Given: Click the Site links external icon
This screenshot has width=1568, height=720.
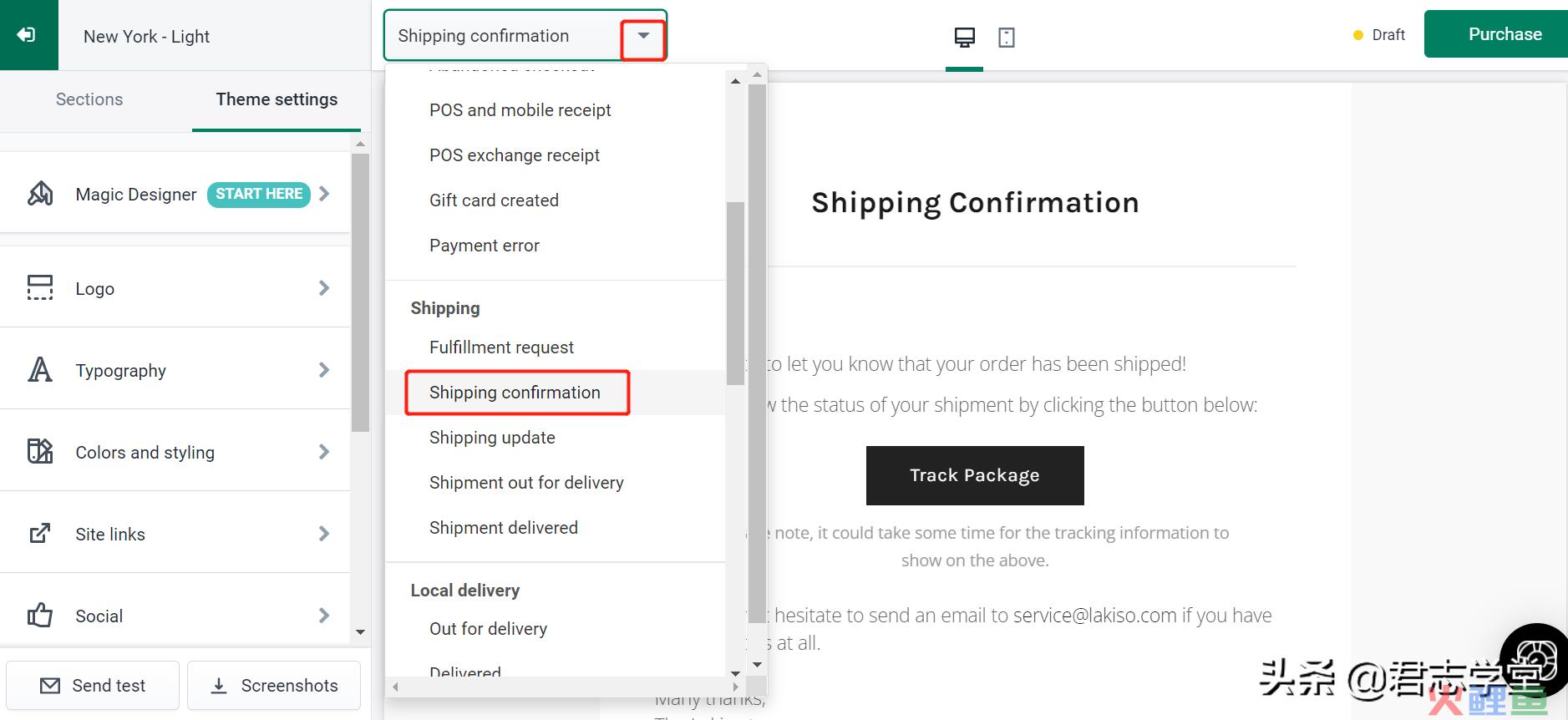Looking at the screenshot, I should pyautogui.click(x=40, y=533).
